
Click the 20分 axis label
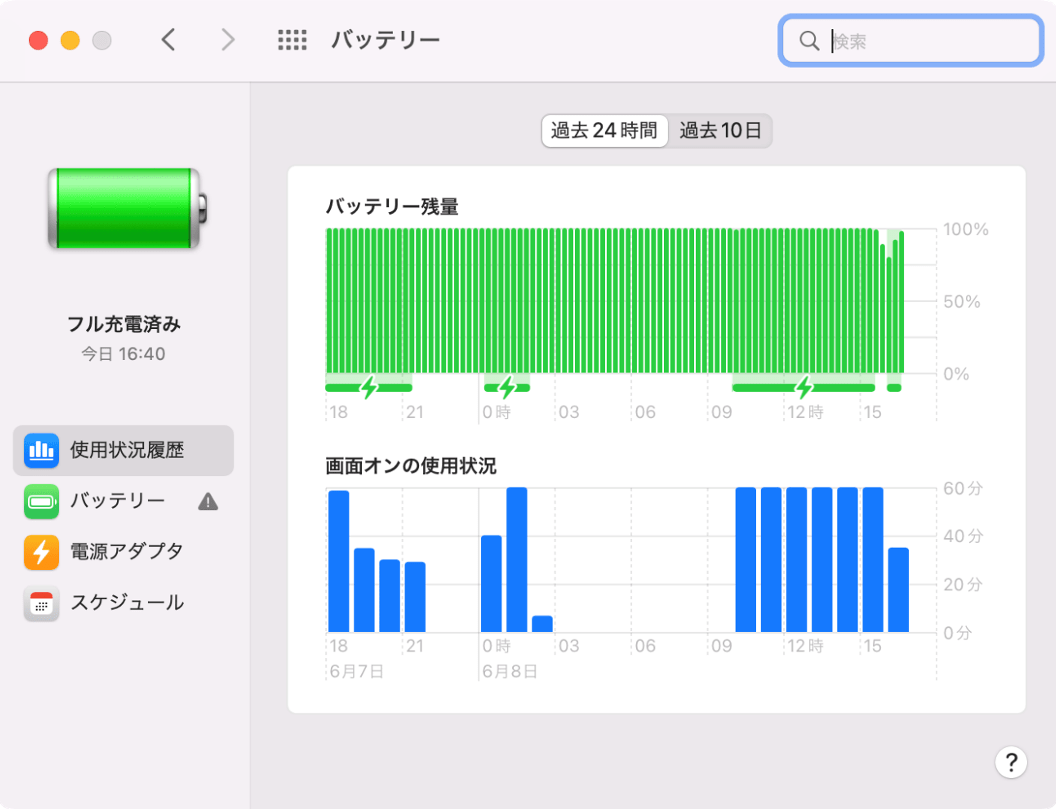(x=963, y=584)
